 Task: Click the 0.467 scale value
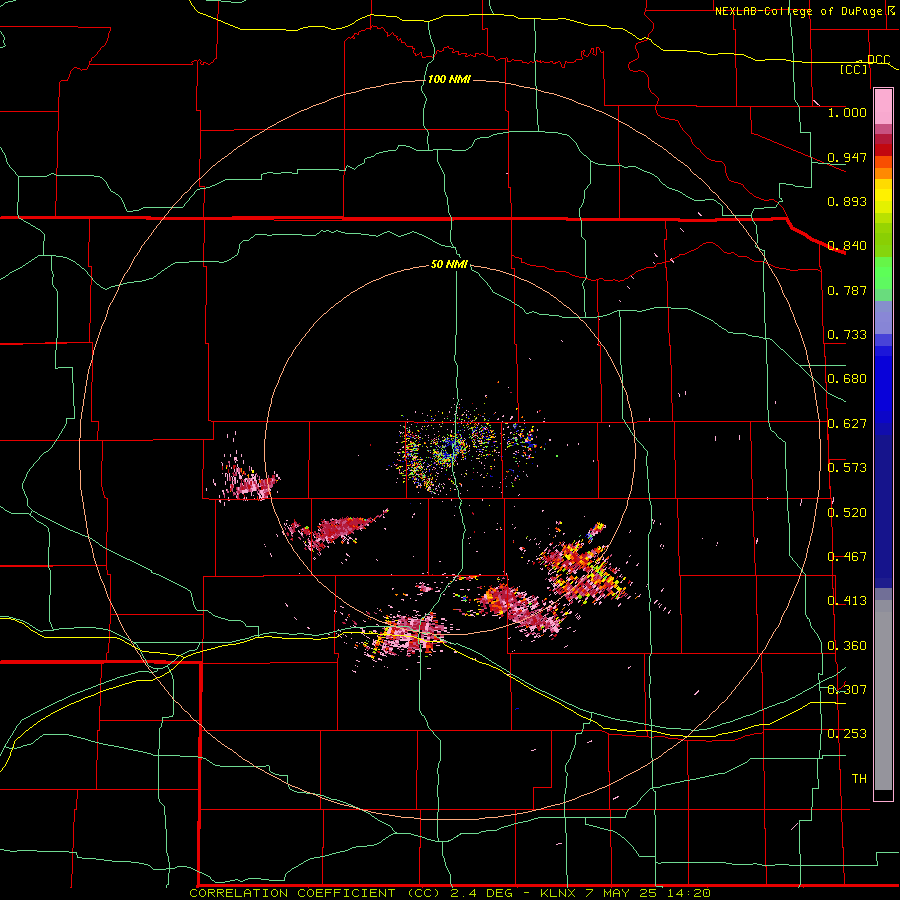(x=847, y=557)
